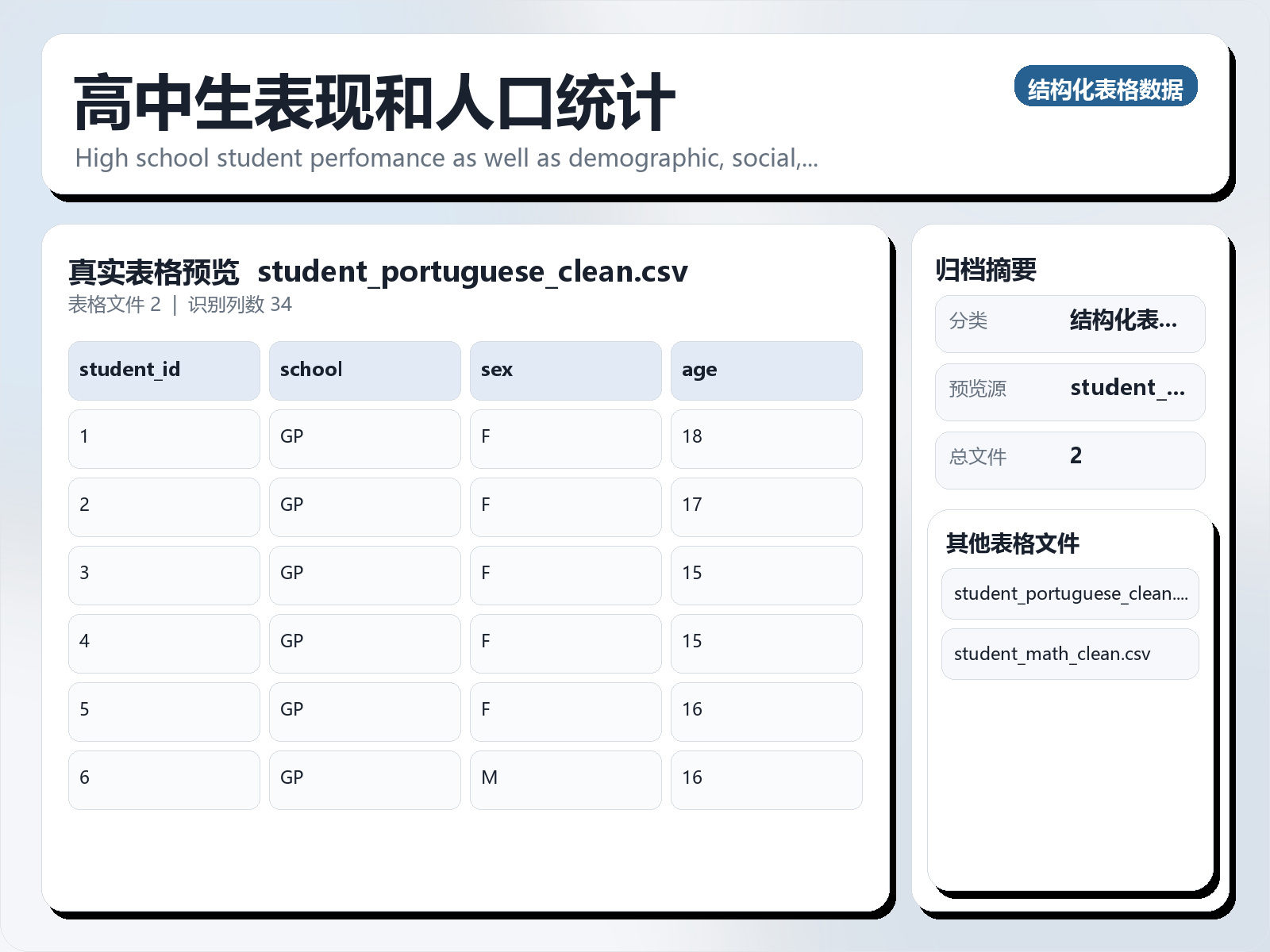Click the filename student_portuguese_clean.csv in preview header
1270x952 pixels.
(x=474, y=272)
